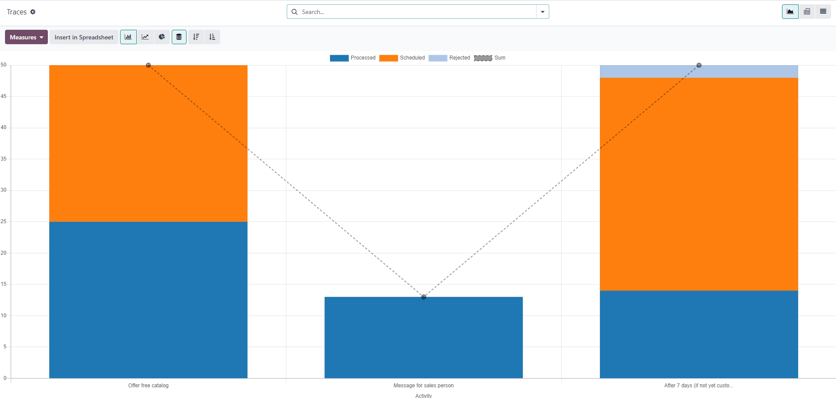
Task: Click 'After 7 days (if not yet custo...' axis label
Action: pos(699,385)
